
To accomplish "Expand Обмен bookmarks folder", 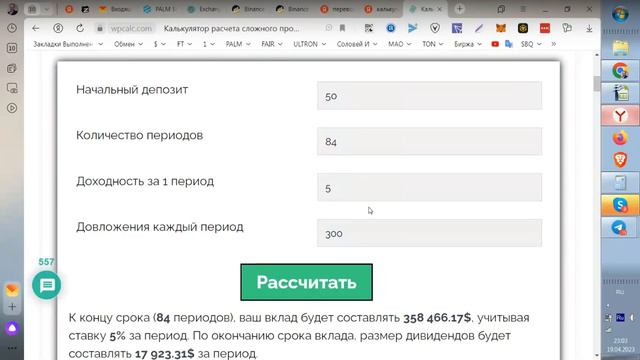I will (128, 44).
